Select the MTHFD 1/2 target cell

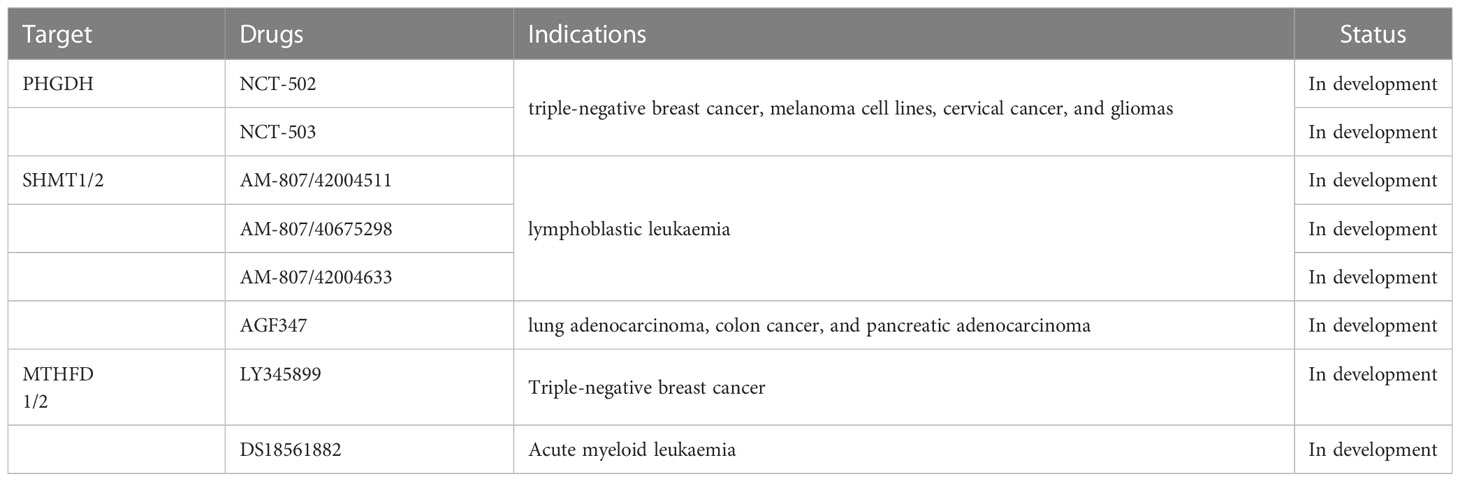coord(116,387)
